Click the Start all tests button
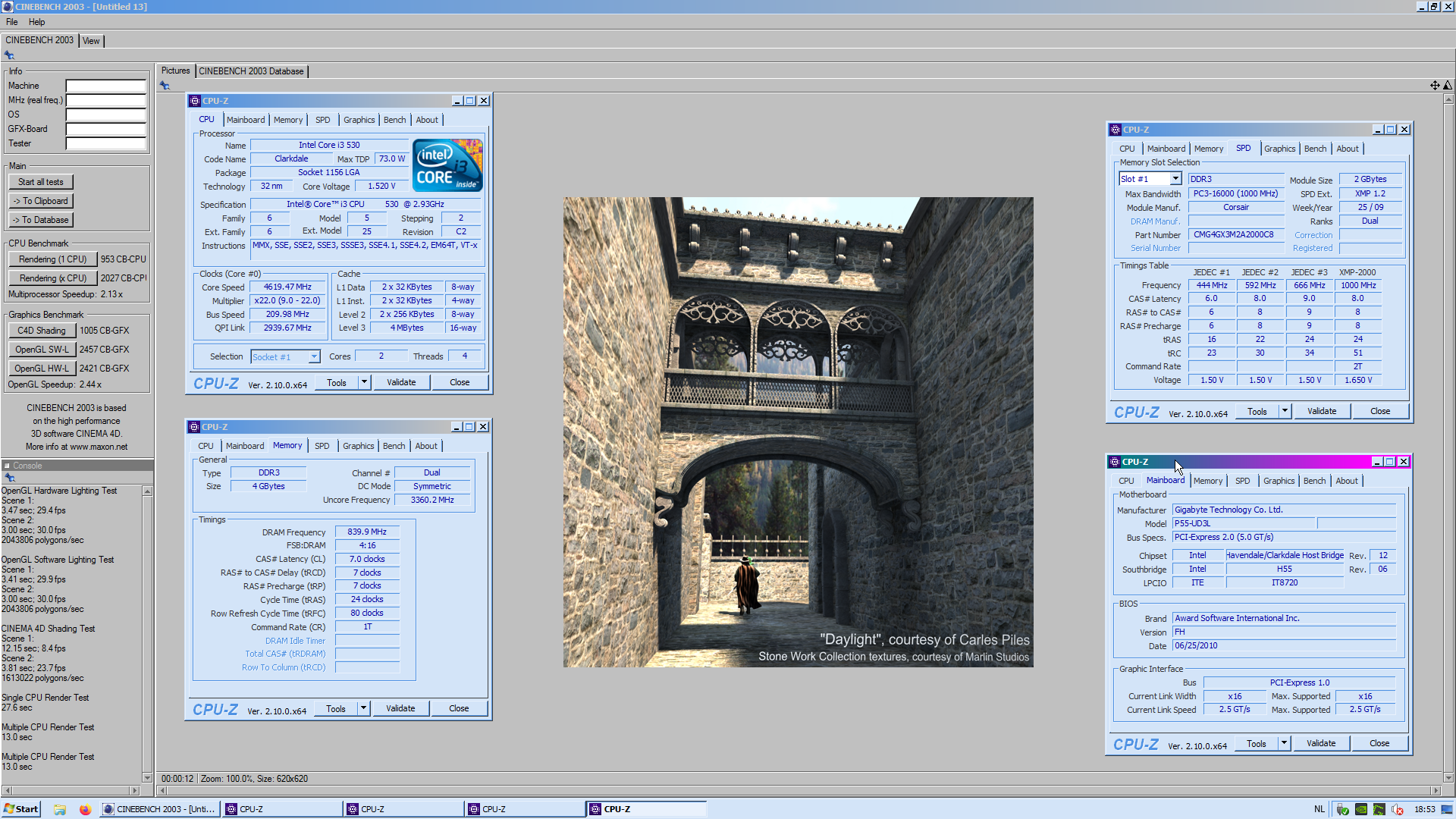Screen dimensions: 1456x819 pos(41,182)
